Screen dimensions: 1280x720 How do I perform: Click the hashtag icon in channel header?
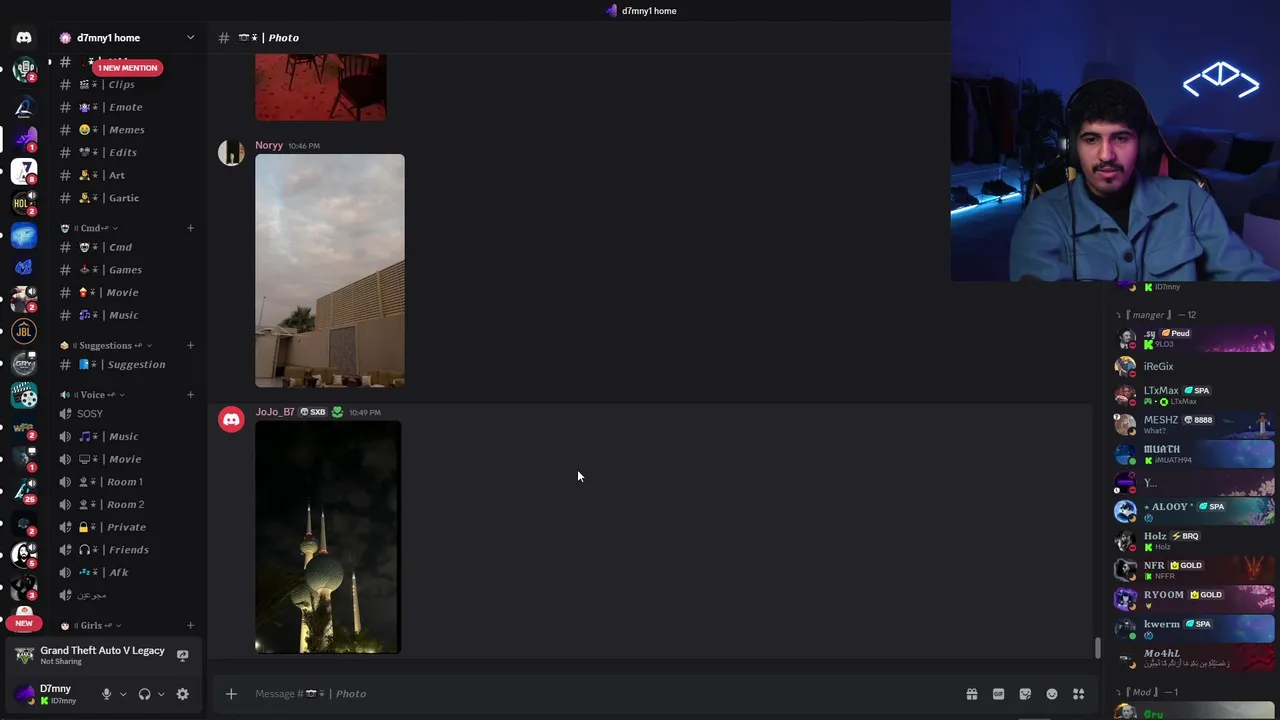(224, 38)
